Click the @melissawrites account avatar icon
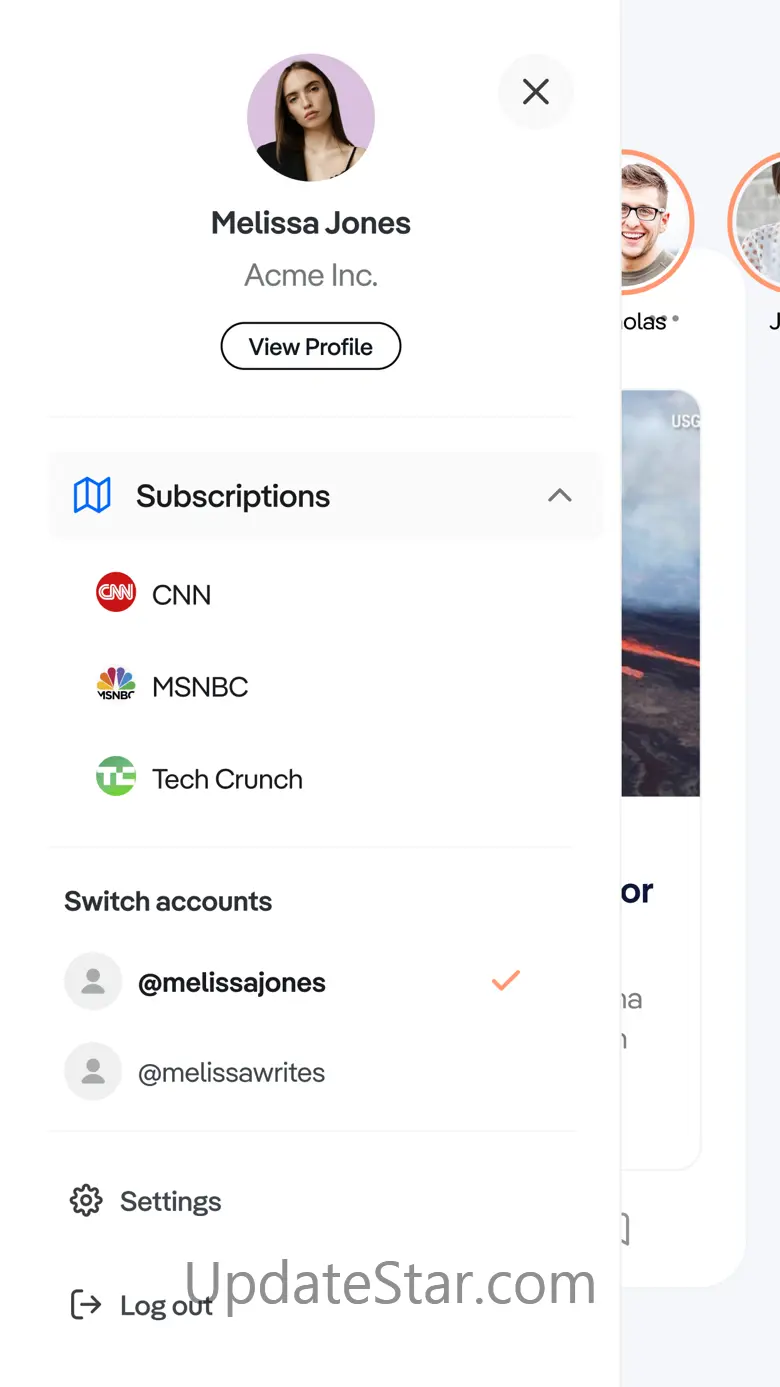 [x=93, y=1072]
